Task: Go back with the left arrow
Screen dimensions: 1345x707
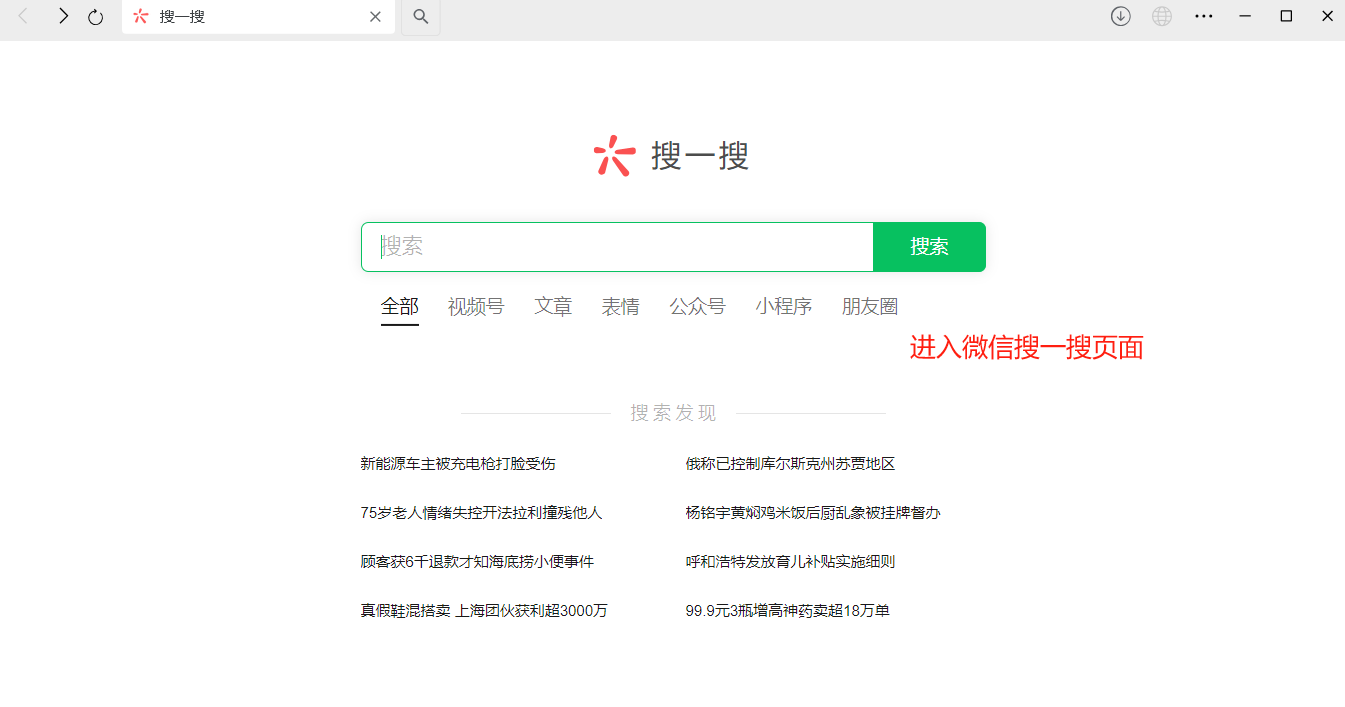Action: tap(23, 16)
